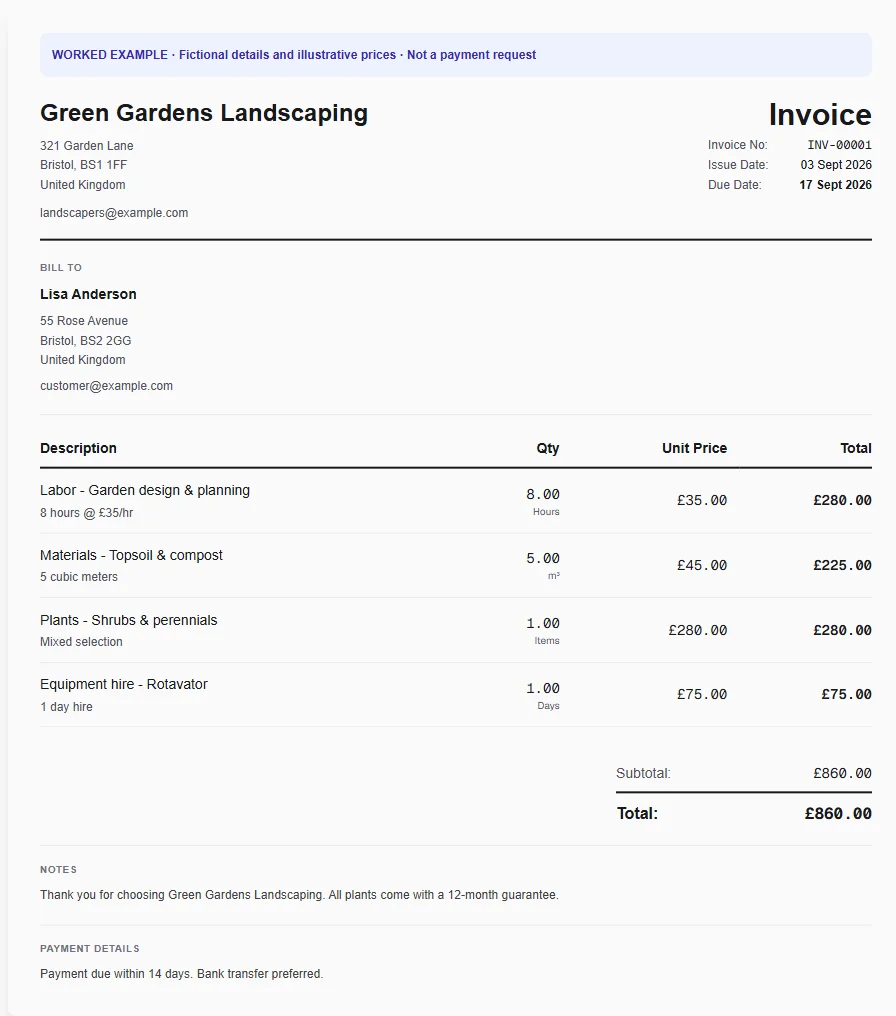Click the Qty column header
Viewport: 896px width, 1016px height.
547,448
